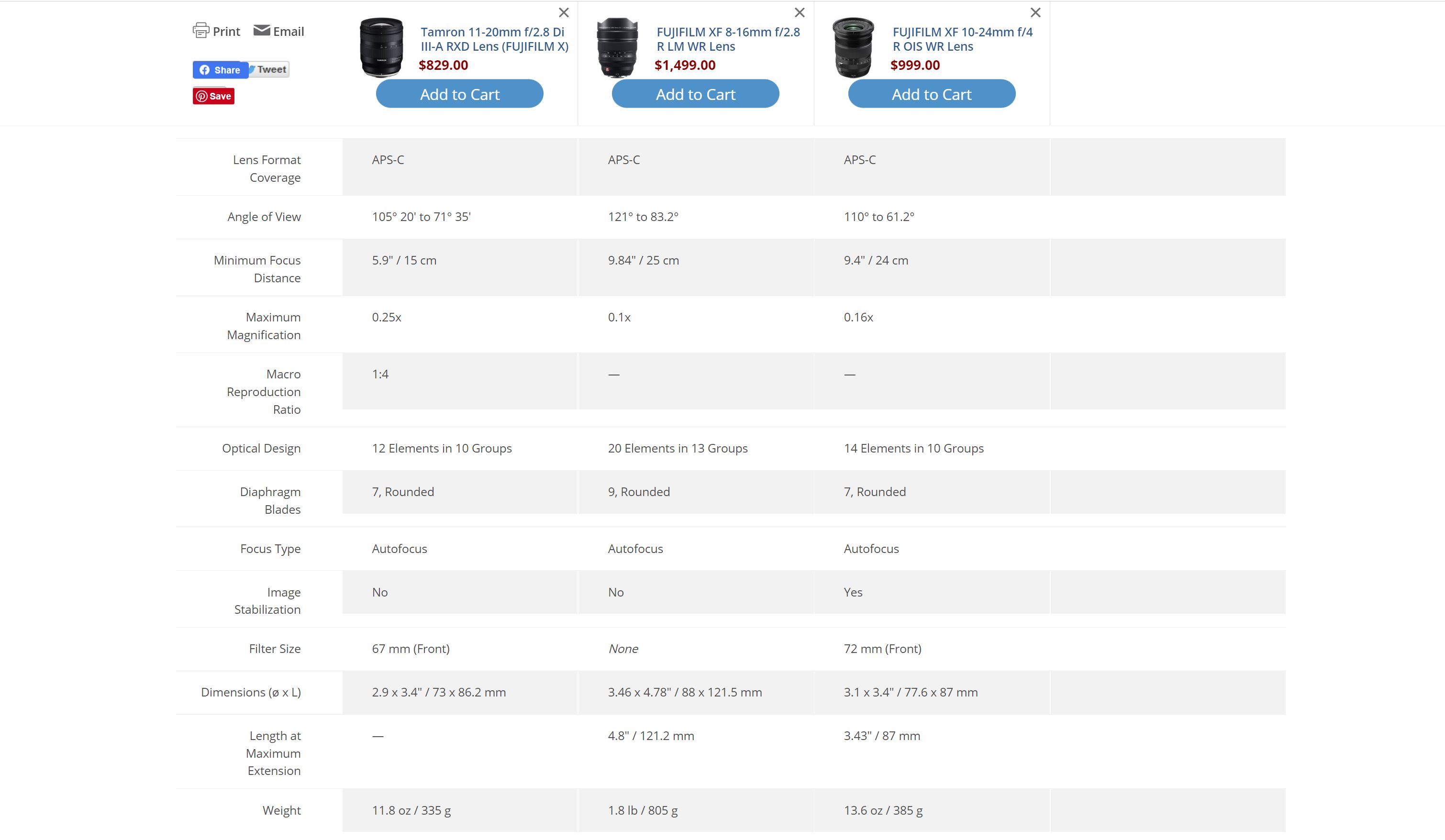Screen dimensions: 1445x840
Task: Click the Print icon
Action: pos(200,31)
